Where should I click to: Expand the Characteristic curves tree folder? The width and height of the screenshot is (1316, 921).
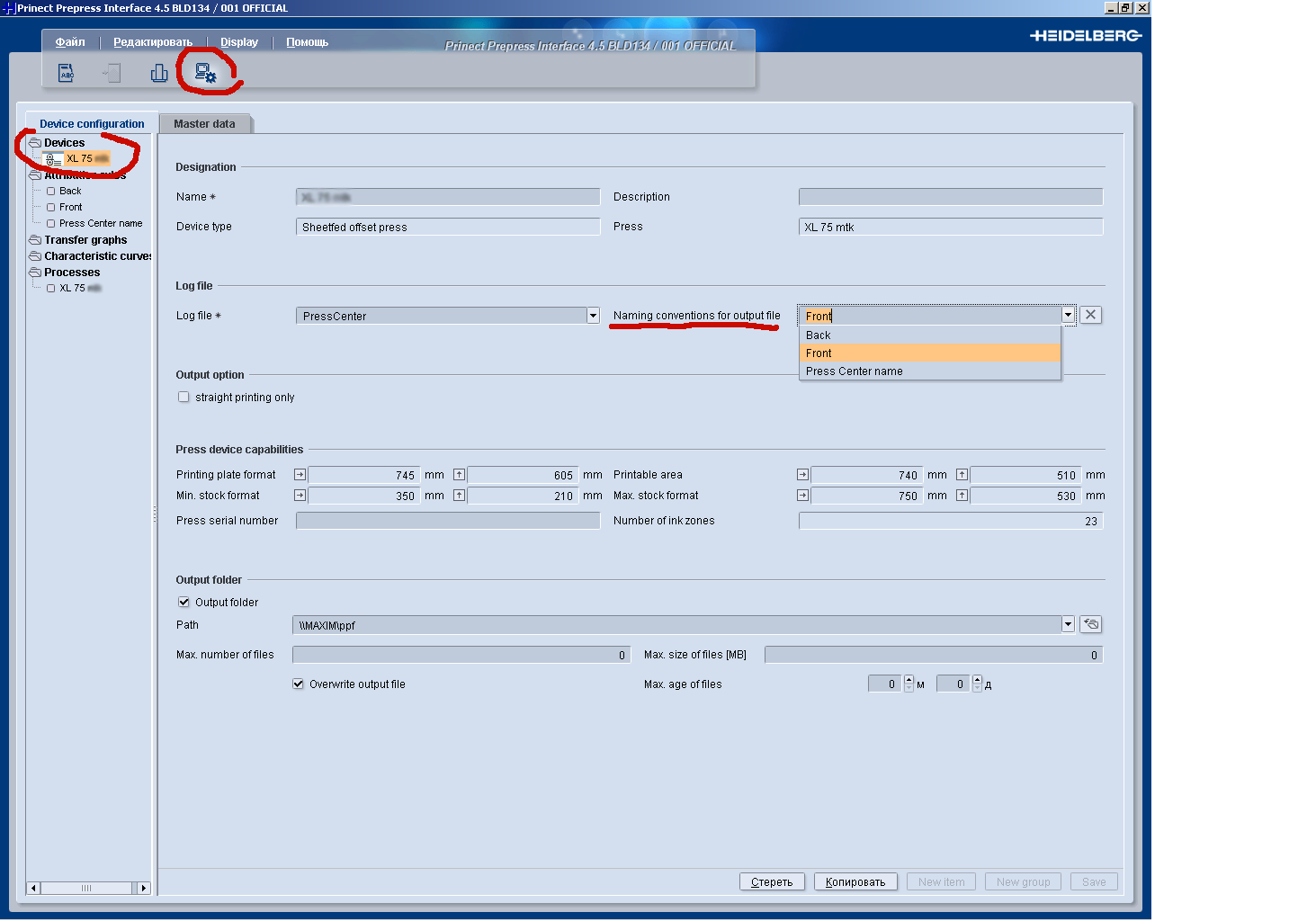point(35,256)
